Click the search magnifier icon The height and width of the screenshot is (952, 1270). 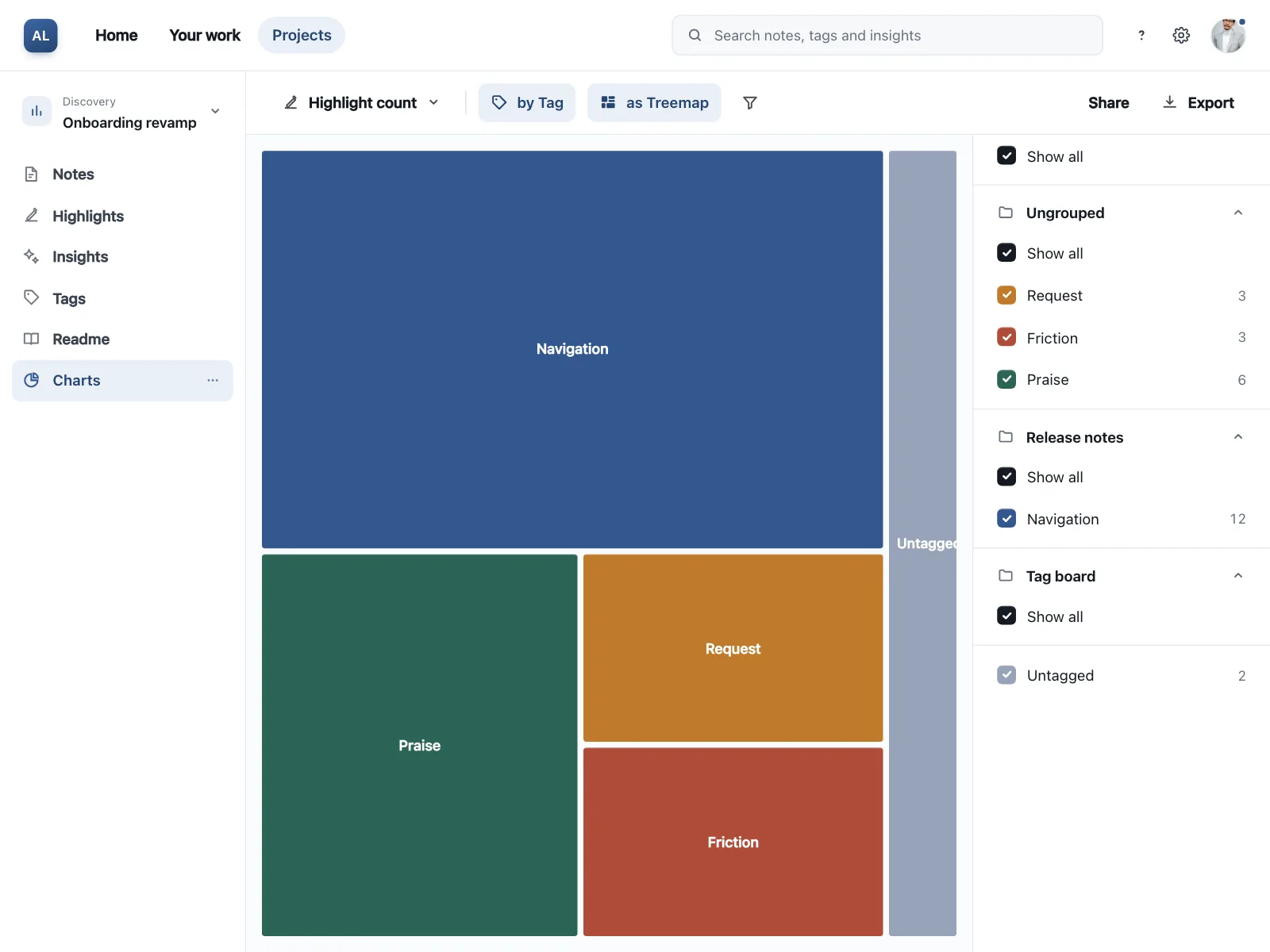tap(695, 35)
